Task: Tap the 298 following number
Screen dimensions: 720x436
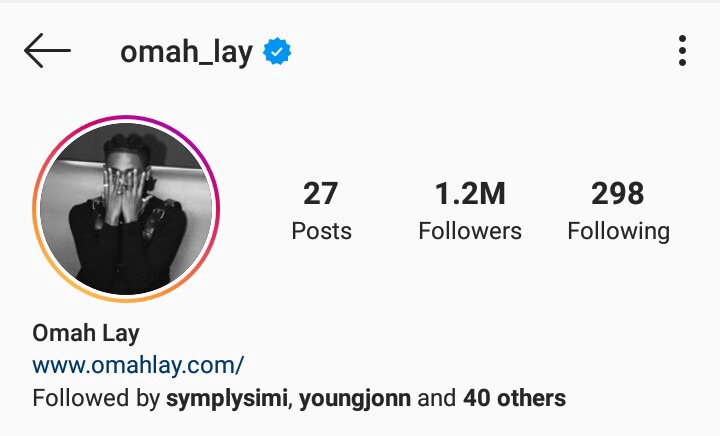Action: click(618, 193)
